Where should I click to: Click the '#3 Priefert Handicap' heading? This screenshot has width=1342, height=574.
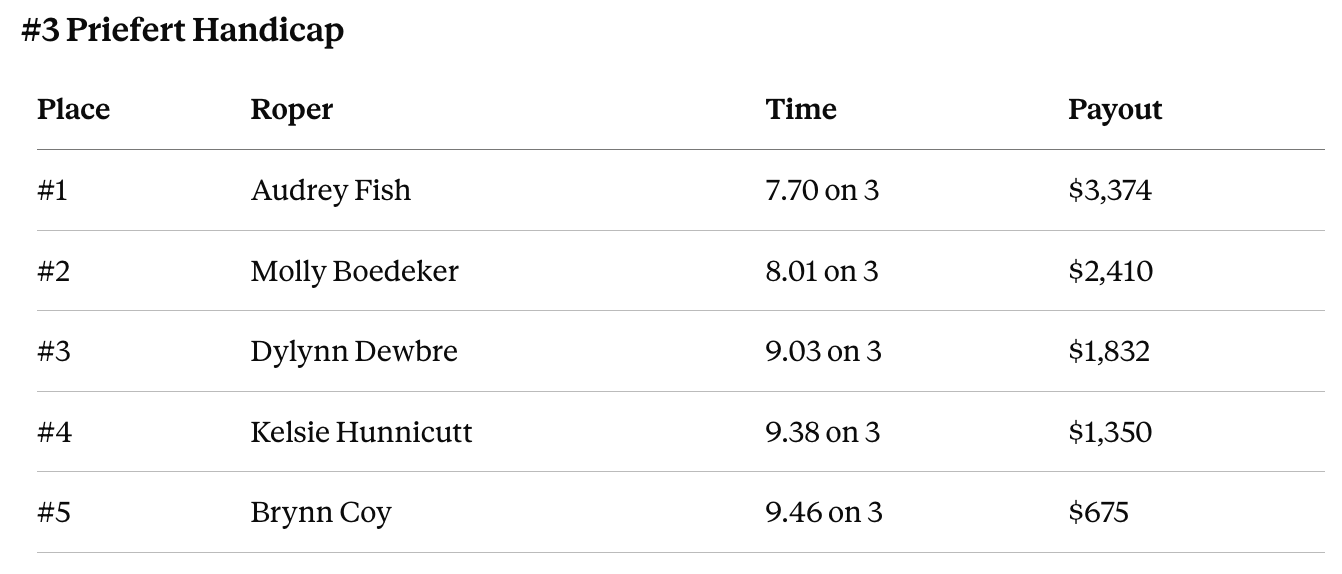tap(182, 31)
